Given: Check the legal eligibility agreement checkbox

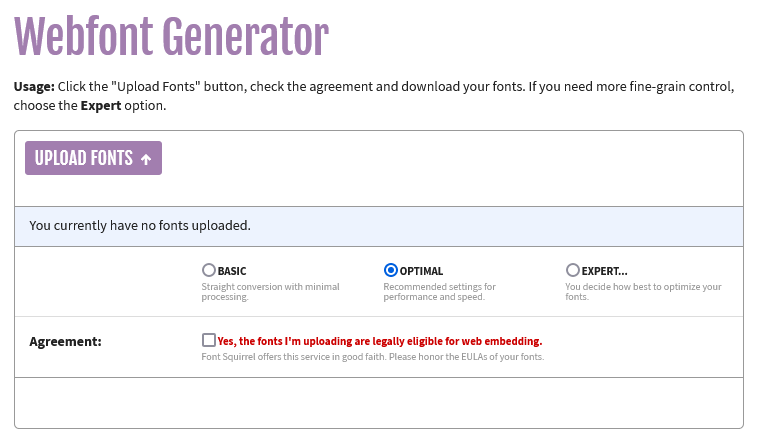Looking at the screenshot, I should (x=208, y=340).
